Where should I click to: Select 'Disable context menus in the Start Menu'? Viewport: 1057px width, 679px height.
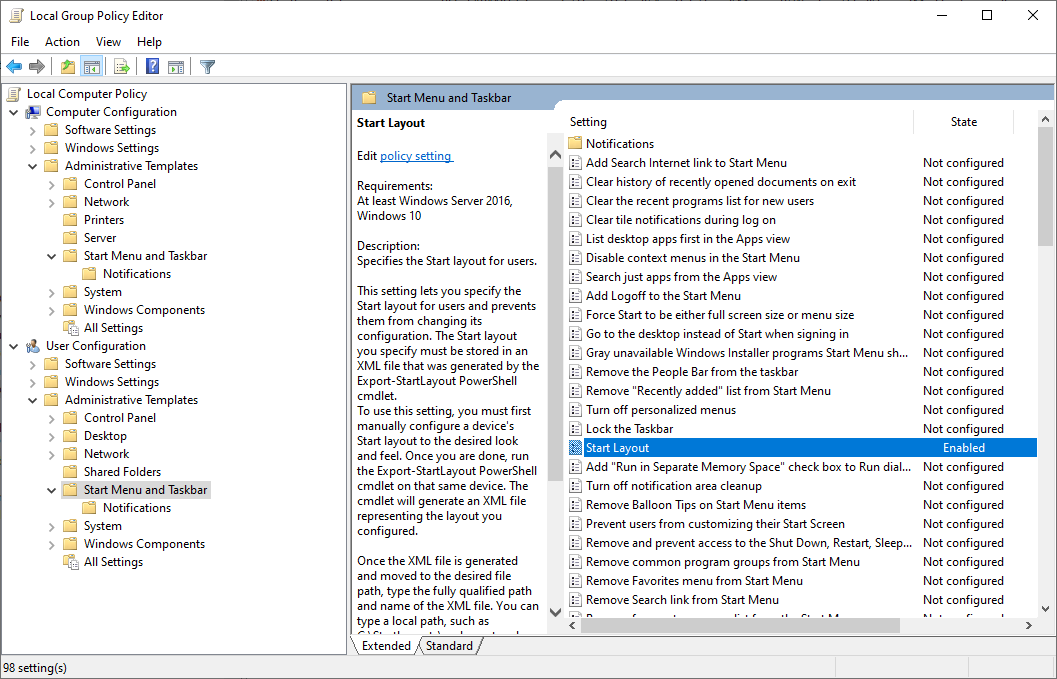[693, 258]
